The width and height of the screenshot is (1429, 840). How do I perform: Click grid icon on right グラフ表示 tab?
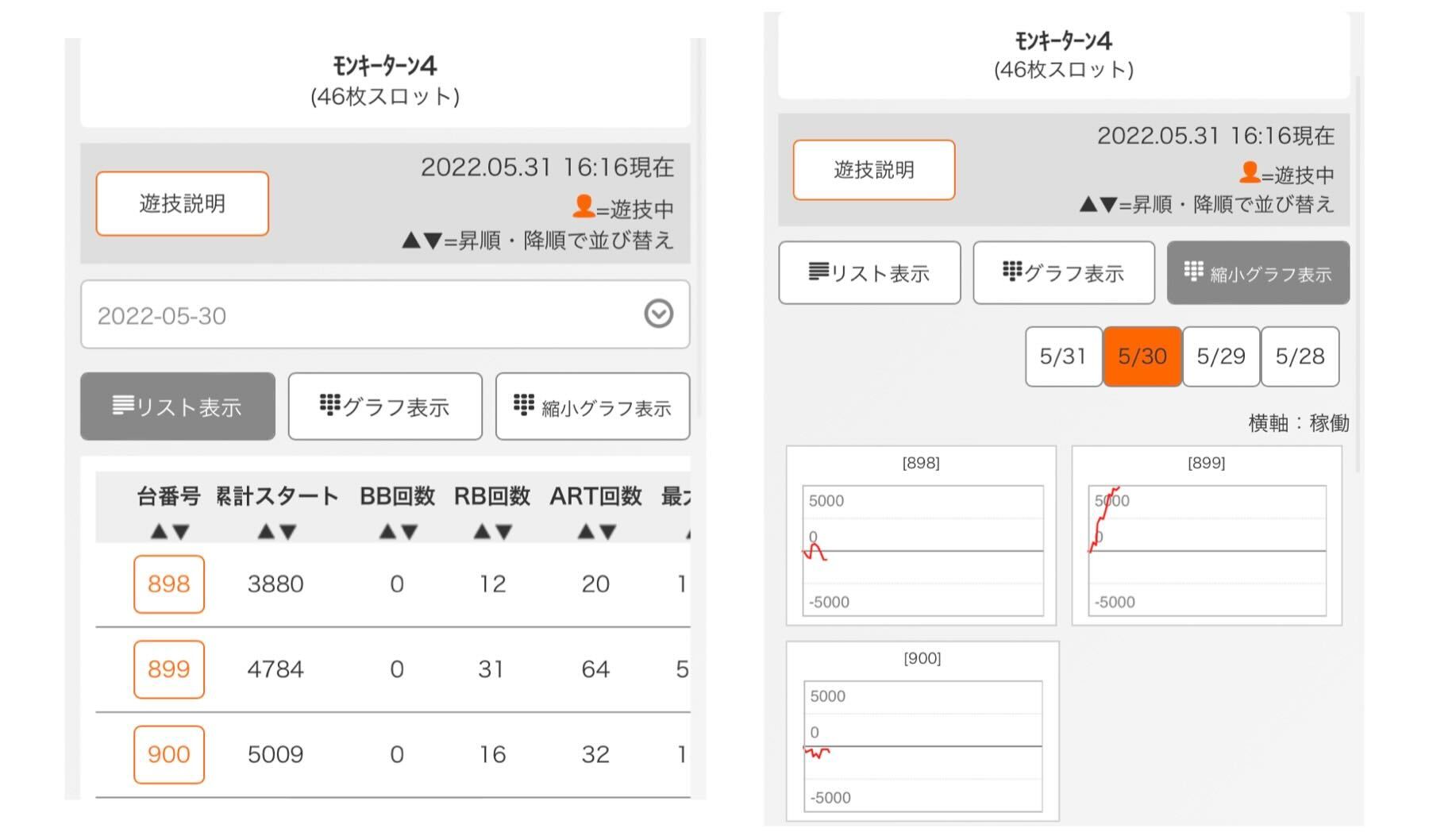(1012, 272)
